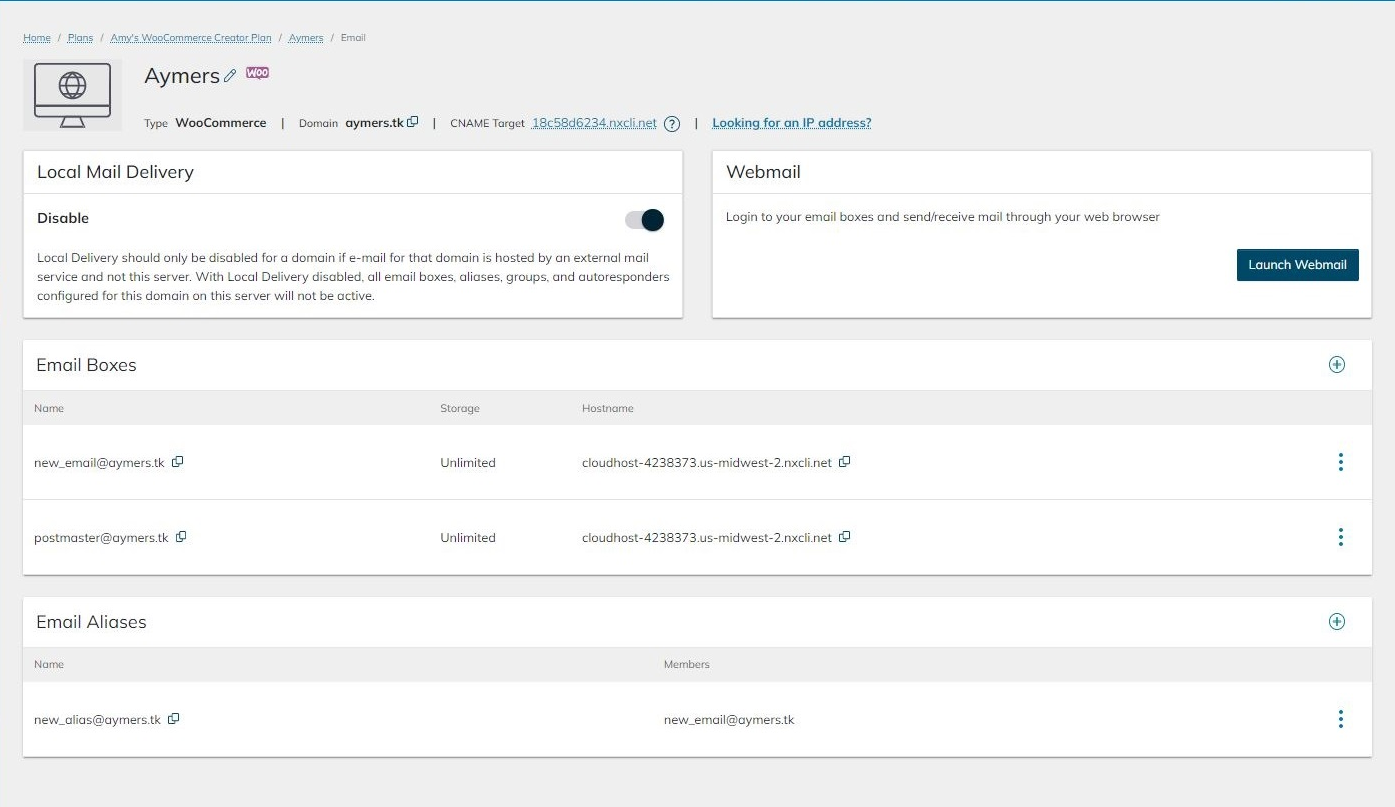
Task: Click the Storage column header
Action: click(x=460, y=408)
